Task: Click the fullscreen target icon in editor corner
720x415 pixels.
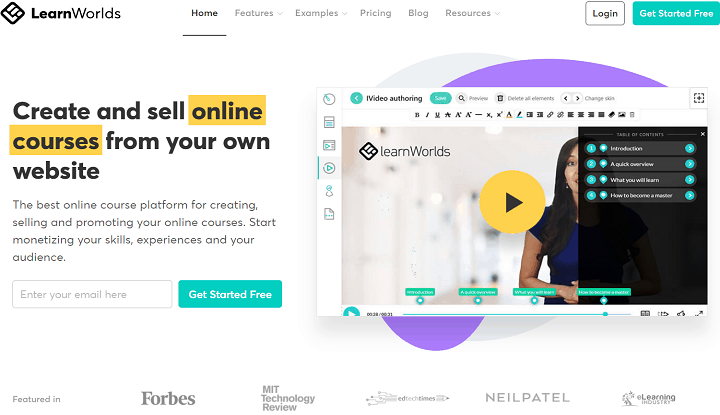Action: pos(698,98)
